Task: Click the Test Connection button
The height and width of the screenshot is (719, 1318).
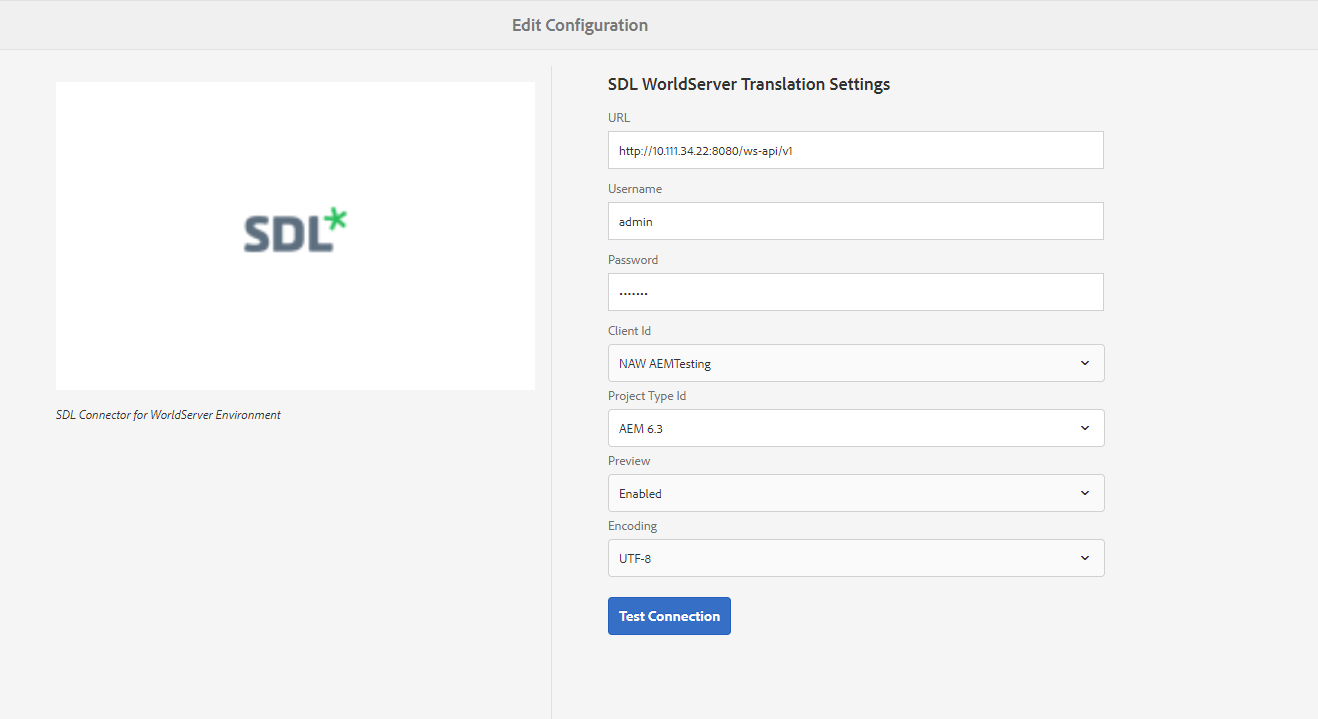Action: 669,616
